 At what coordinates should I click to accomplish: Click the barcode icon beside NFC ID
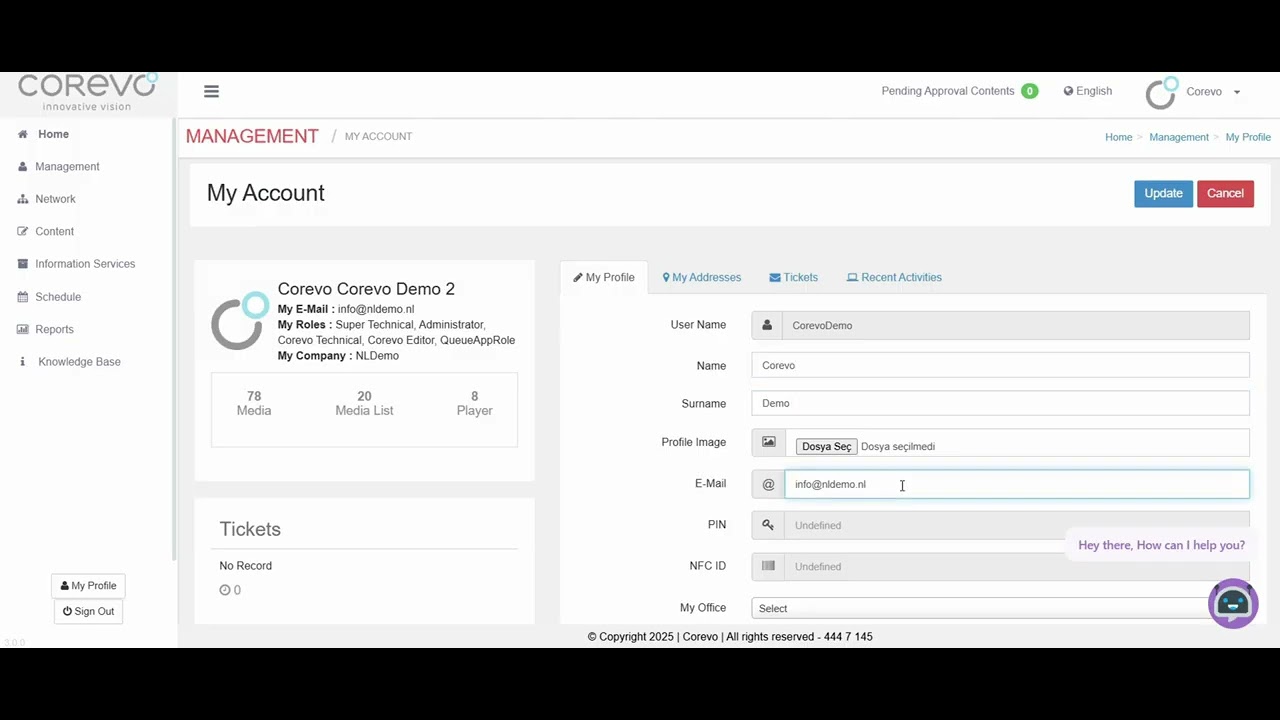click(x=768, y=566)
